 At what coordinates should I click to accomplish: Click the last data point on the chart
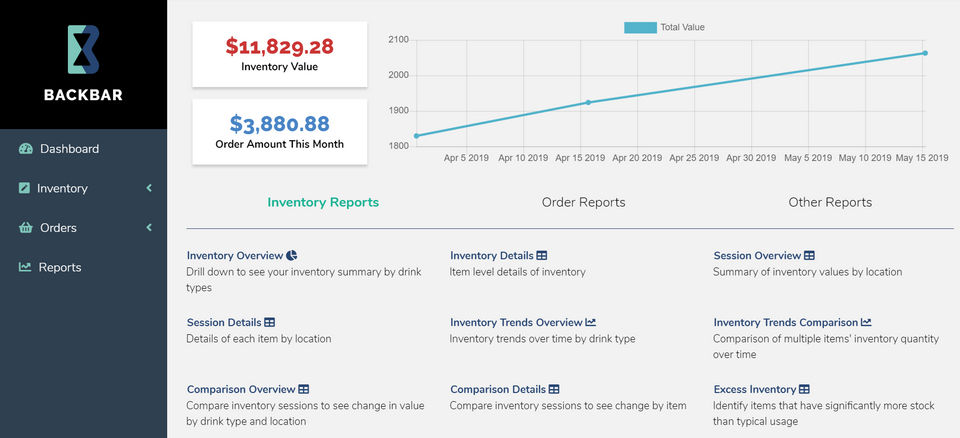925,53
